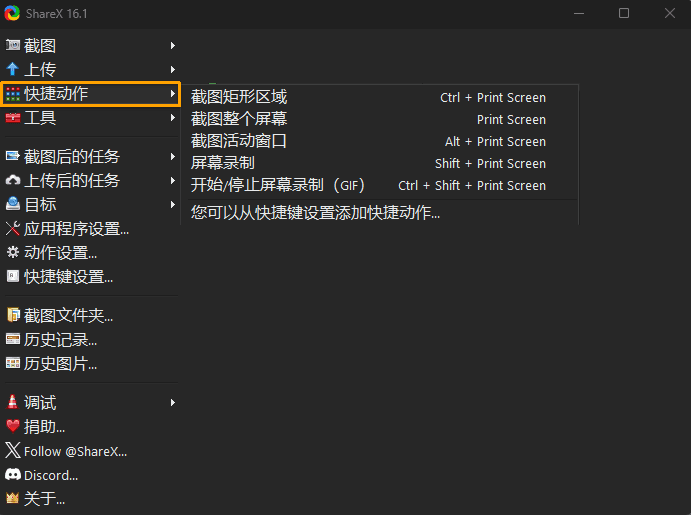Open 动作设置... label
Viewport: 691px width, 515px height.
click(61, 252)
